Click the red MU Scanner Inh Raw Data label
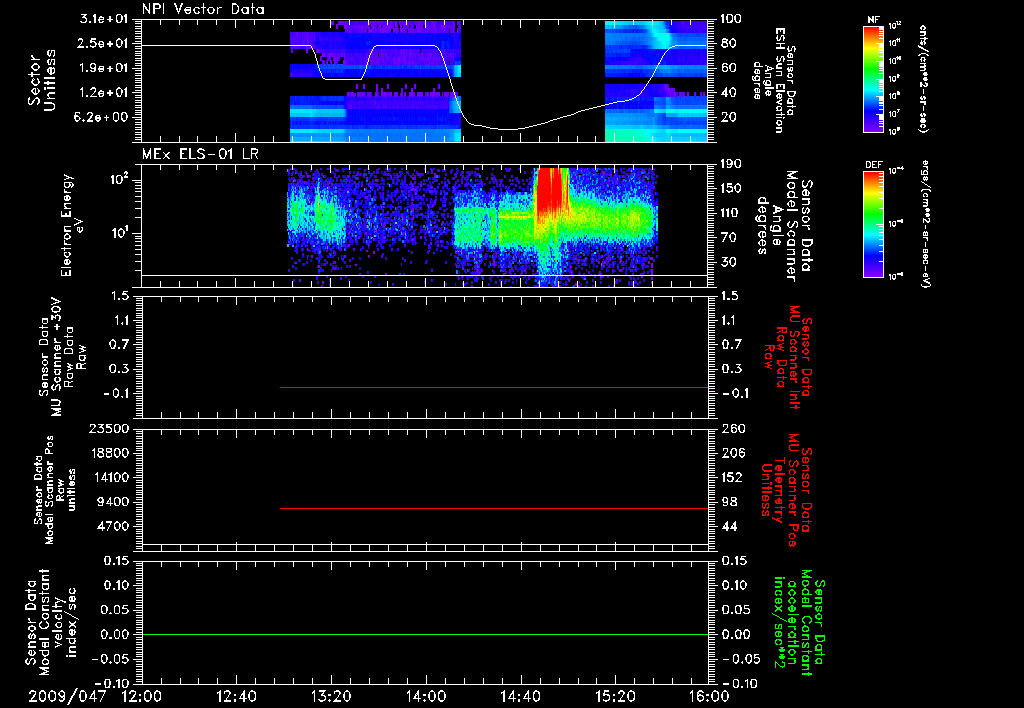The width and height of the screenshot is (1024, 708). point(787,357)
